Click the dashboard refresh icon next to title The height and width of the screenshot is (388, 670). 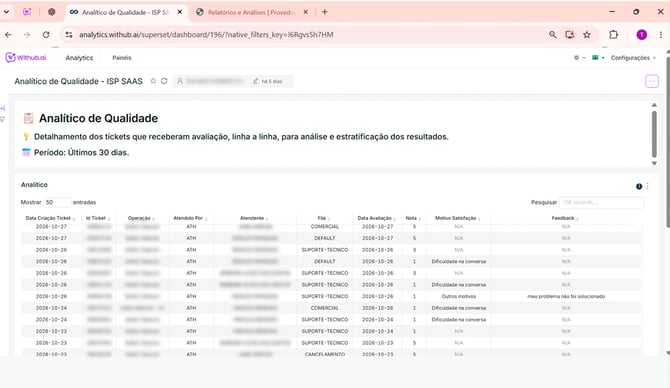(x=164, y=81)
